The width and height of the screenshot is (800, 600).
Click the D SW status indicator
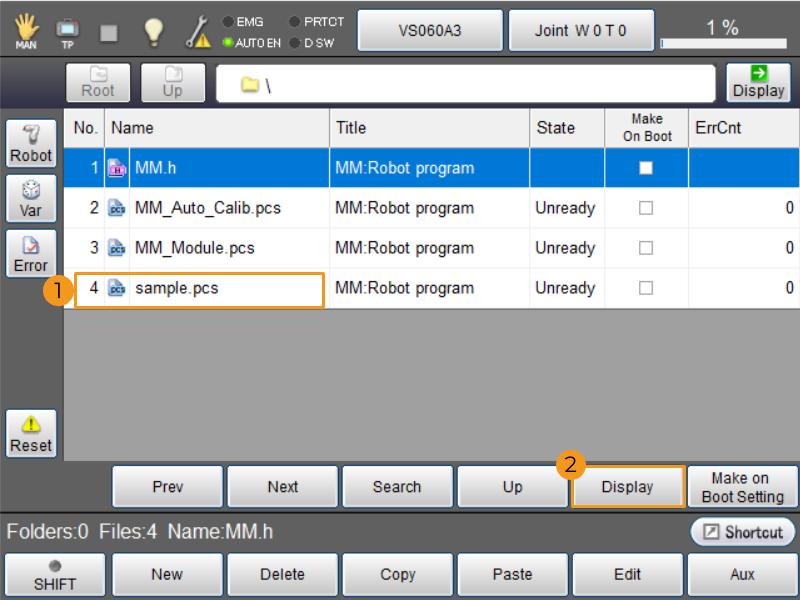point(312,43)
